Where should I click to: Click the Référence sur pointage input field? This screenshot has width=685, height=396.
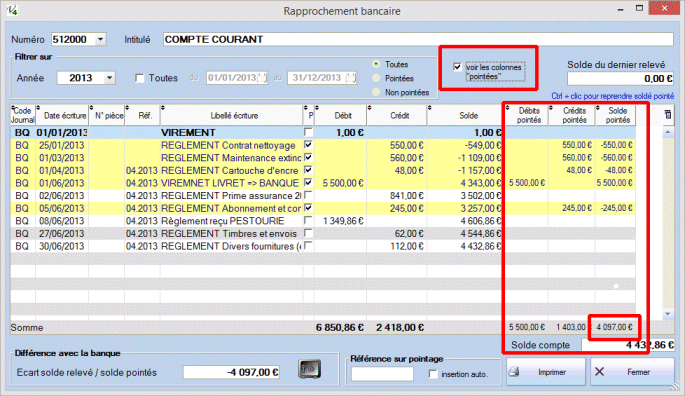pyautogui.click(x=382, y=374)
